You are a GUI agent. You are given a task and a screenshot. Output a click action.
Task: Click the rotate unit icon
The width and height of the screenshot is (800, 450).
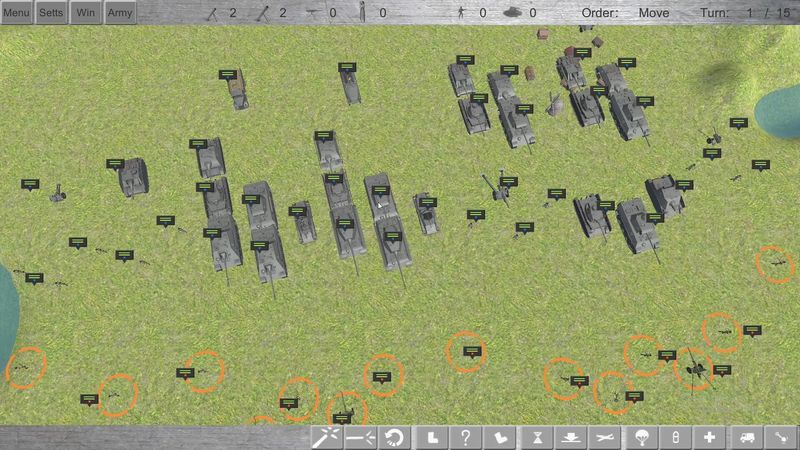tap(395, 437)
